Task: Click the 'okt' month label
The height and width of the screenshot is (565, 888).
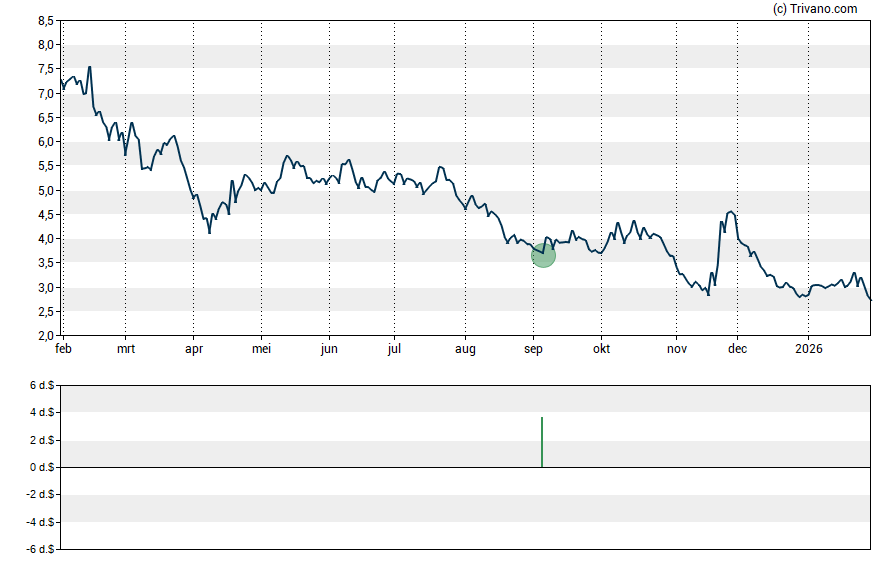Action: click(x=602, y=350)
